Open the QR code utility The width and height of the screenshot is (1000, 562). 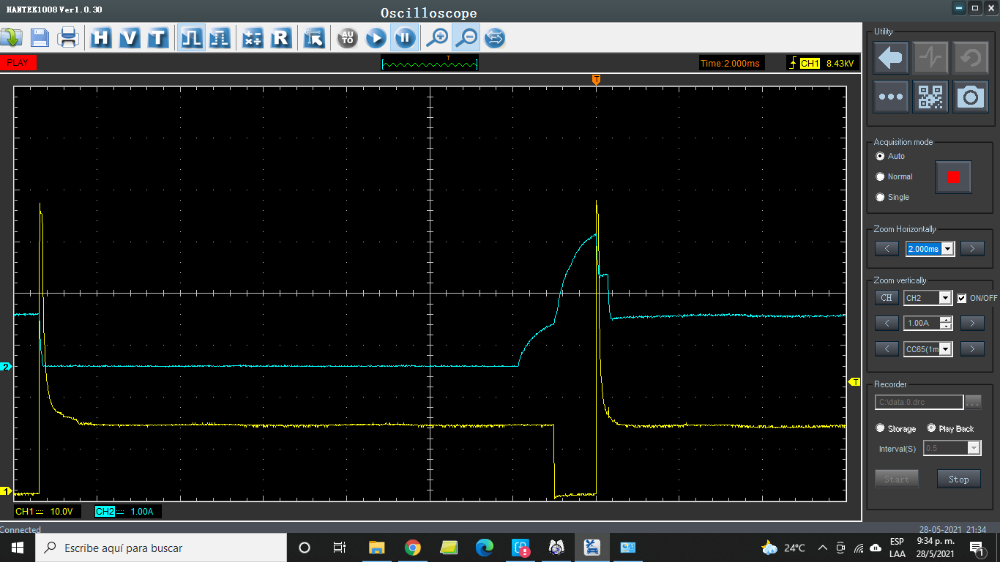coord(930,96)
